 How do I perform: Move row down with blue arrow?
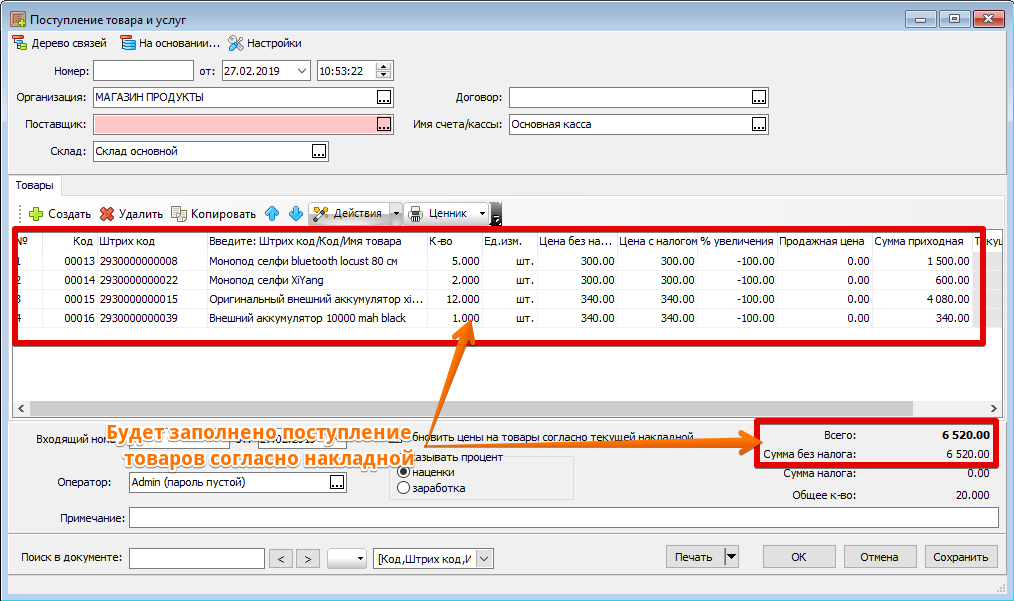296,213
